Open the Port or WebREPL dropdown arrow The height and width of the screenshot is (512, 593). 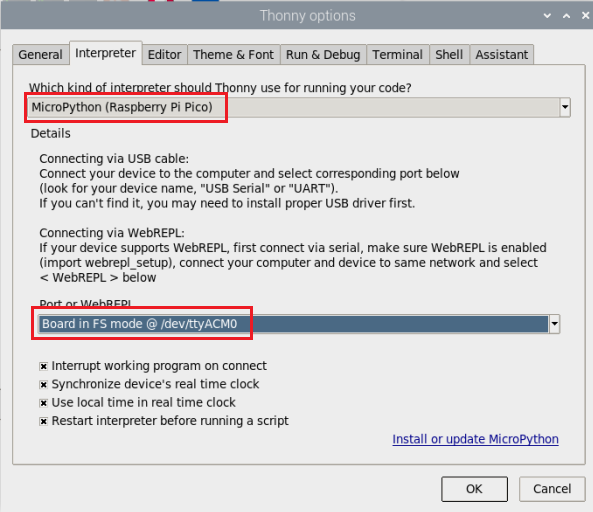(554, 324)
